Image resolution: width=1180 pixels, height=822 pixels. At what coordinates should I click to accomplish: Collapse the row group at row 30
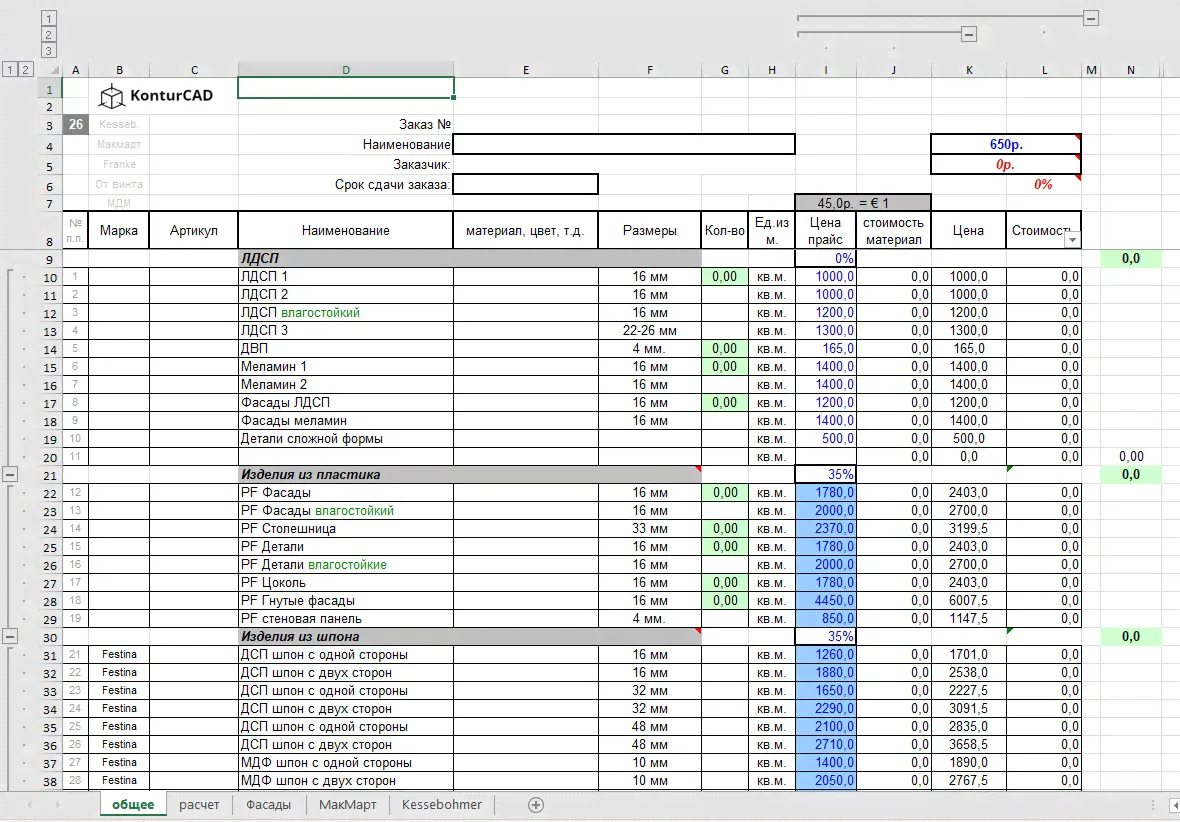tap(10, 636)
